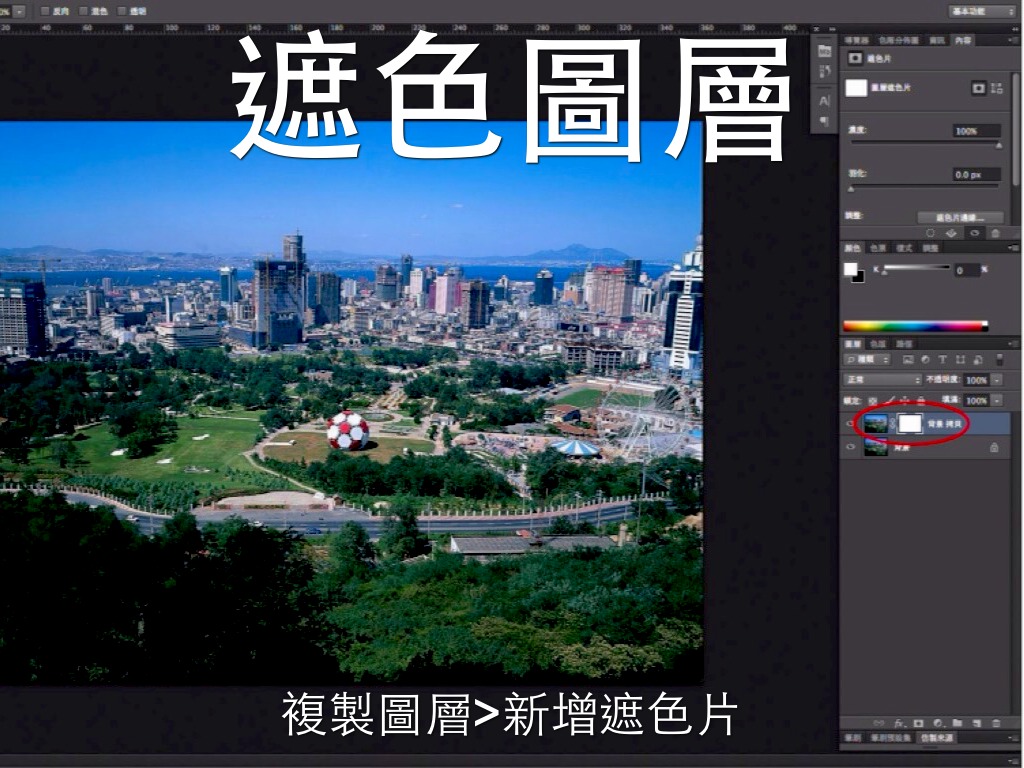The image size is (1024, 768).
Task: Click the pixel layer filter icon
Action: (x=907, y=360)
